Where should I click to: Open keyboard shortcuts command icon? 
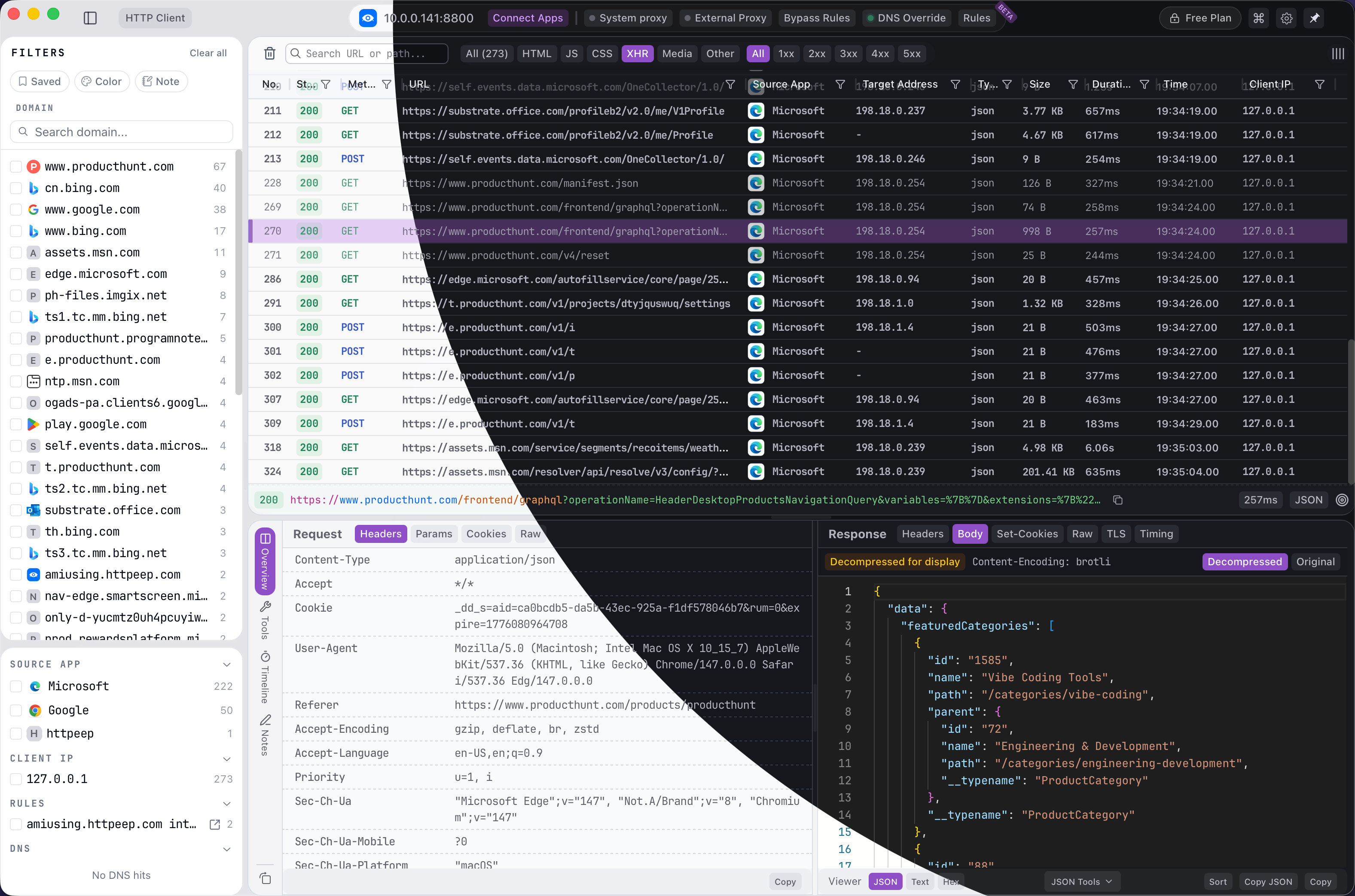click(x=1258, y=18)
